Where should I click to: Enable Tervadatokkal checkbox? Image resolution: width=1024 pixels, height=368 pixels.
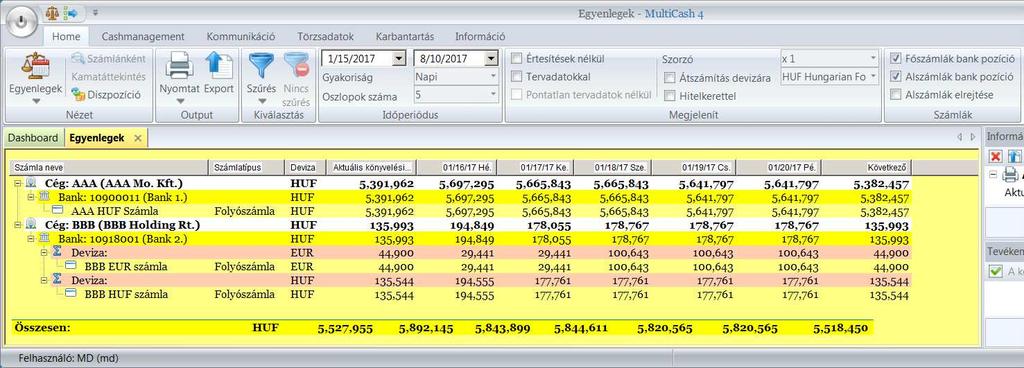click(x=517, y=76)
